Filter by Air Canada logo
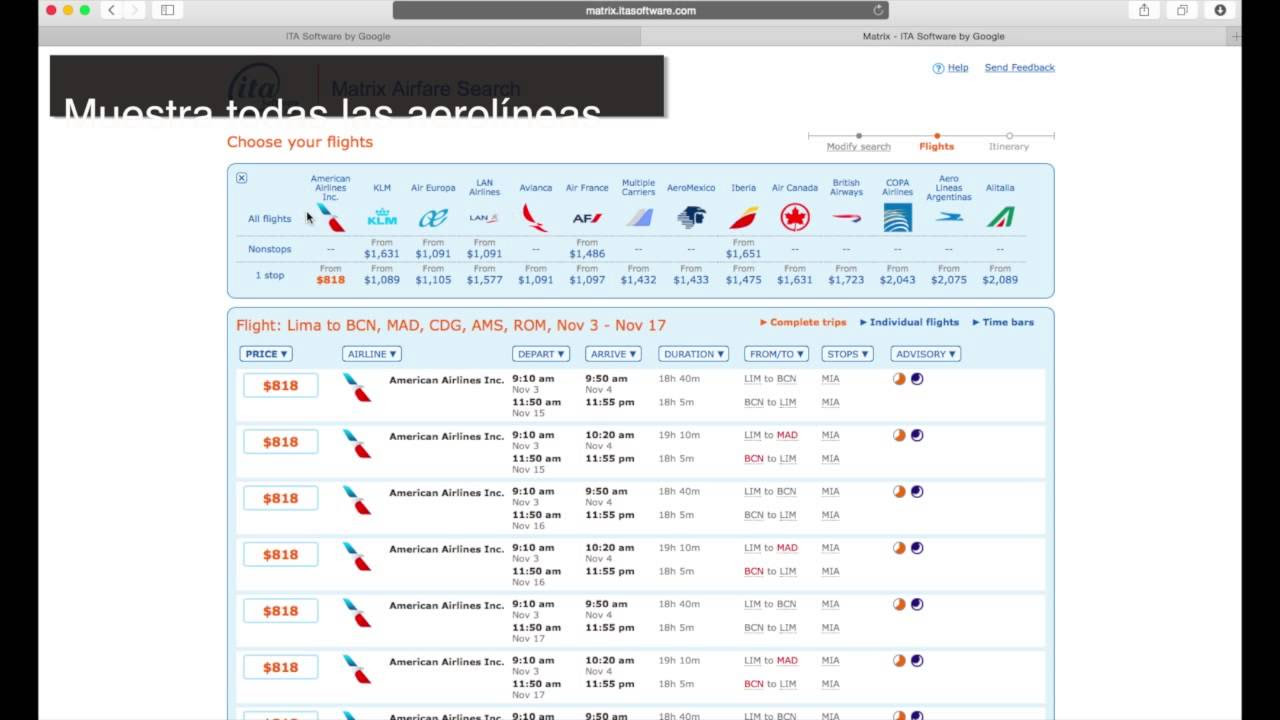Screen dimensions: 1280x720 795,217
